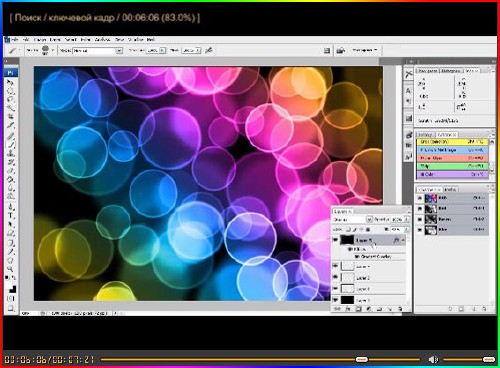Screen dimensions: 500x368
Task: Click the green item in the Actions panel
Action: tap(452, 166)
